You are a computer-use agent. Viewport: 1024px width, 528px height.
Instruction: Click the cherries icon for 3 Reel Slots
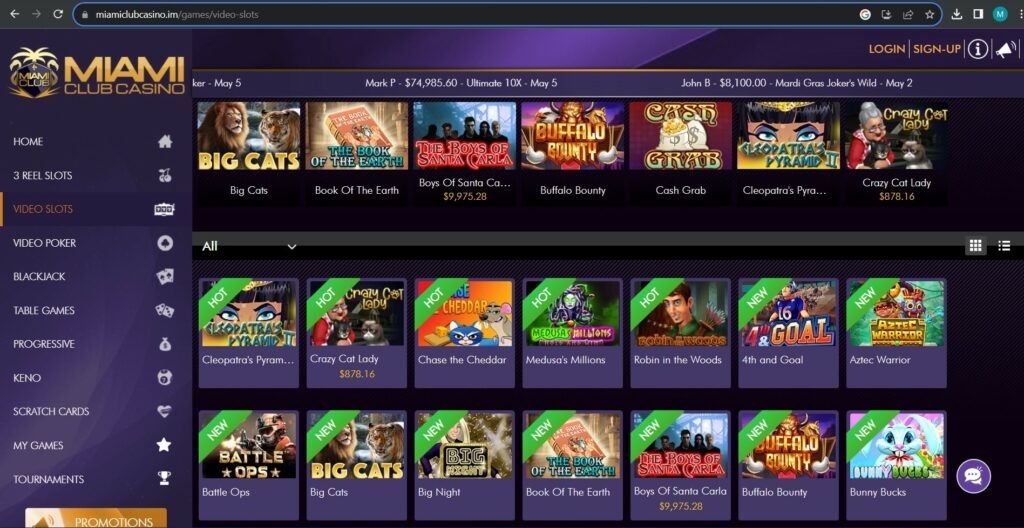[165, 175]
